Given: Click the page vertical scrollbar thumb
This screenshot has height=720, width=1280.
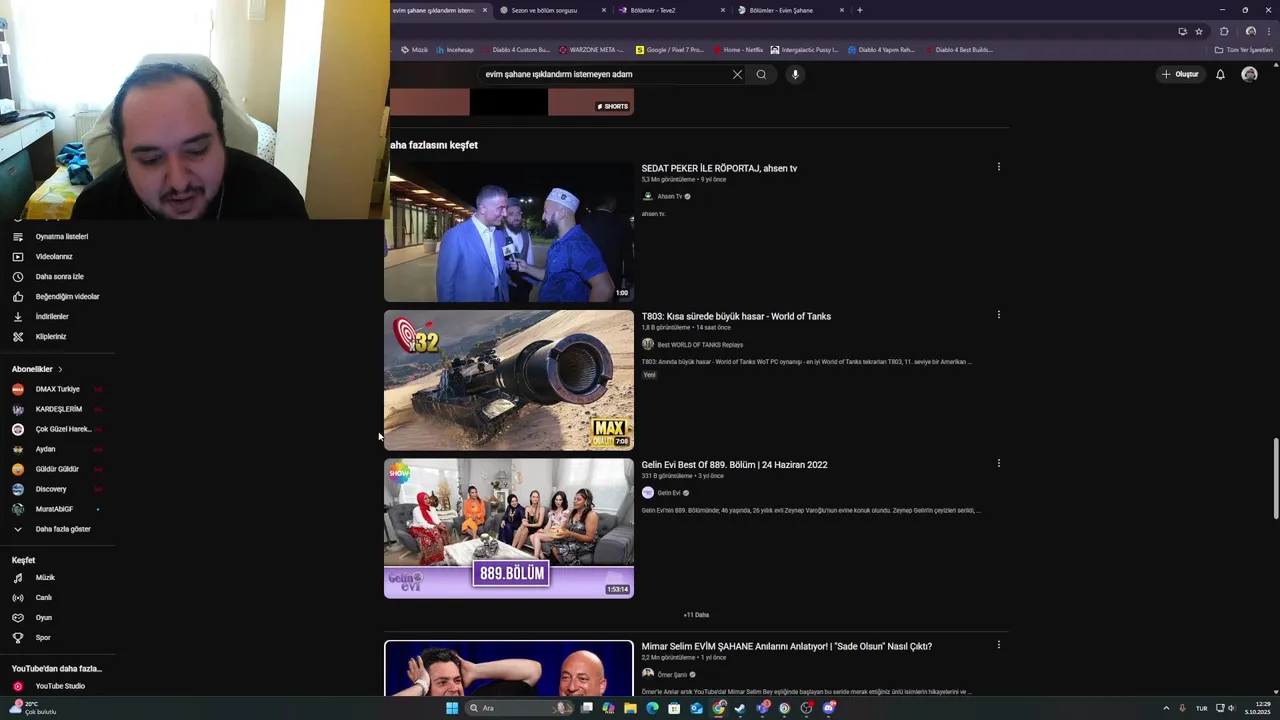Looking at the screenshot, I should click(1275, 478).
